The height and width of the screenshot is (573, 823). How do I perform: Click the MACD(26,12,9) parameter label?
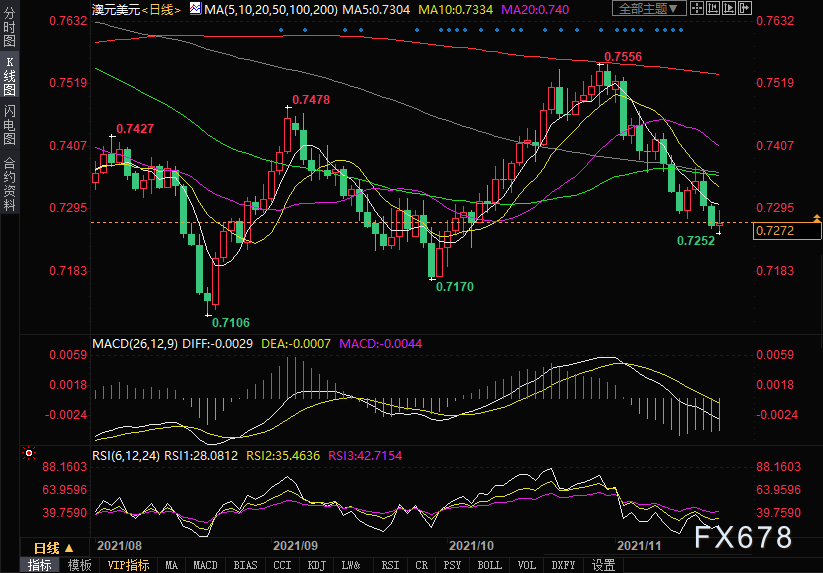click(x=135, y=344)
